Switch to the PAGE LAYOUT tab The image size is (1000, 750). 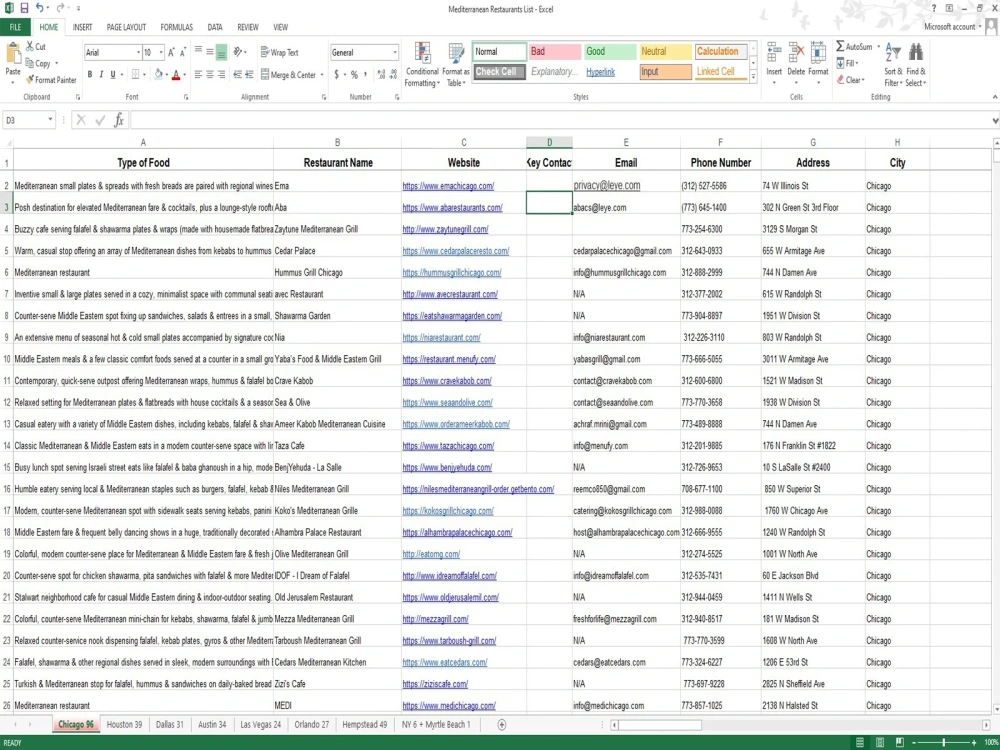click(126, 27)
